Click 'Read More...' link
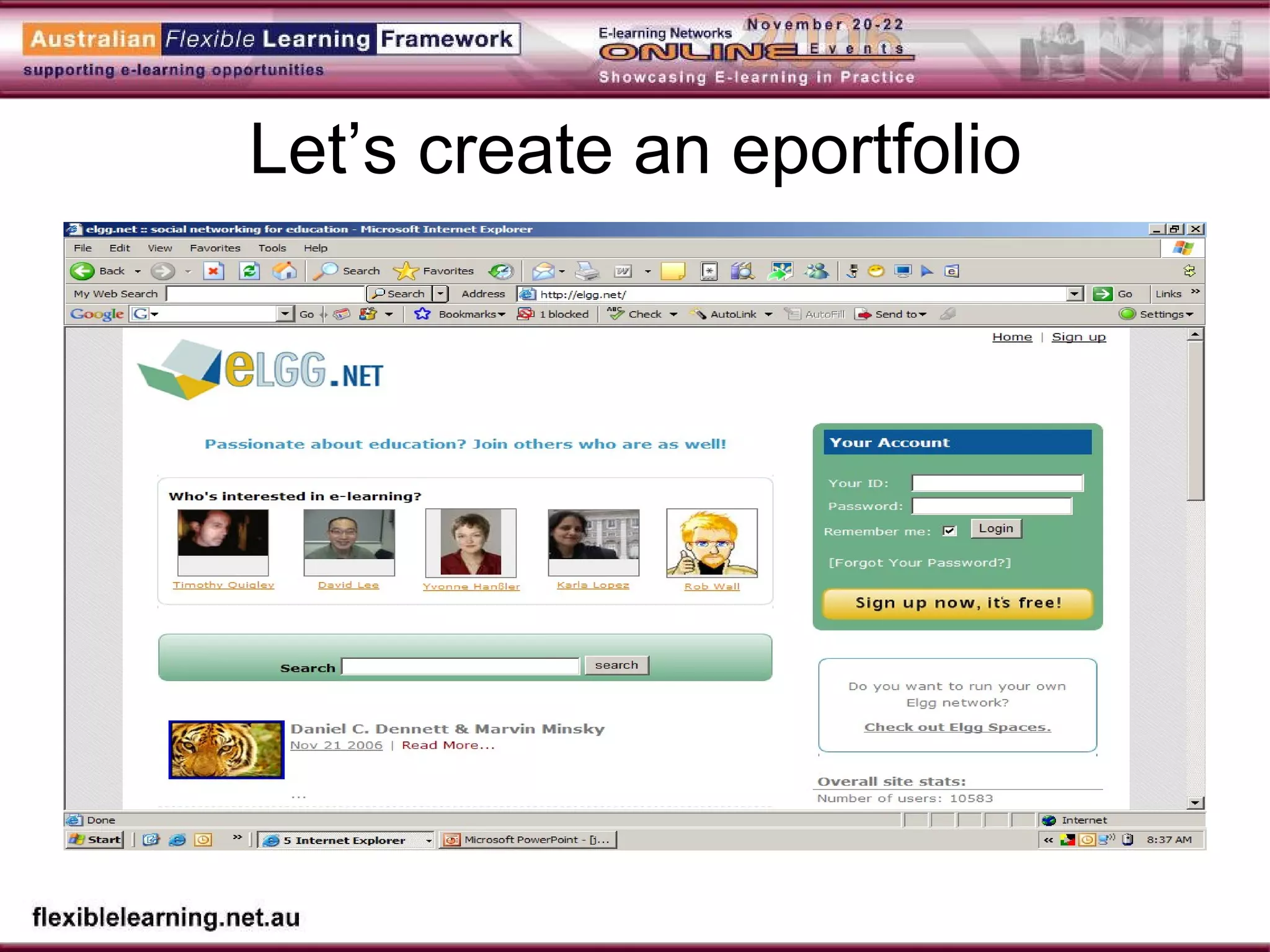 pyautogui.click(x=448, y=746)
